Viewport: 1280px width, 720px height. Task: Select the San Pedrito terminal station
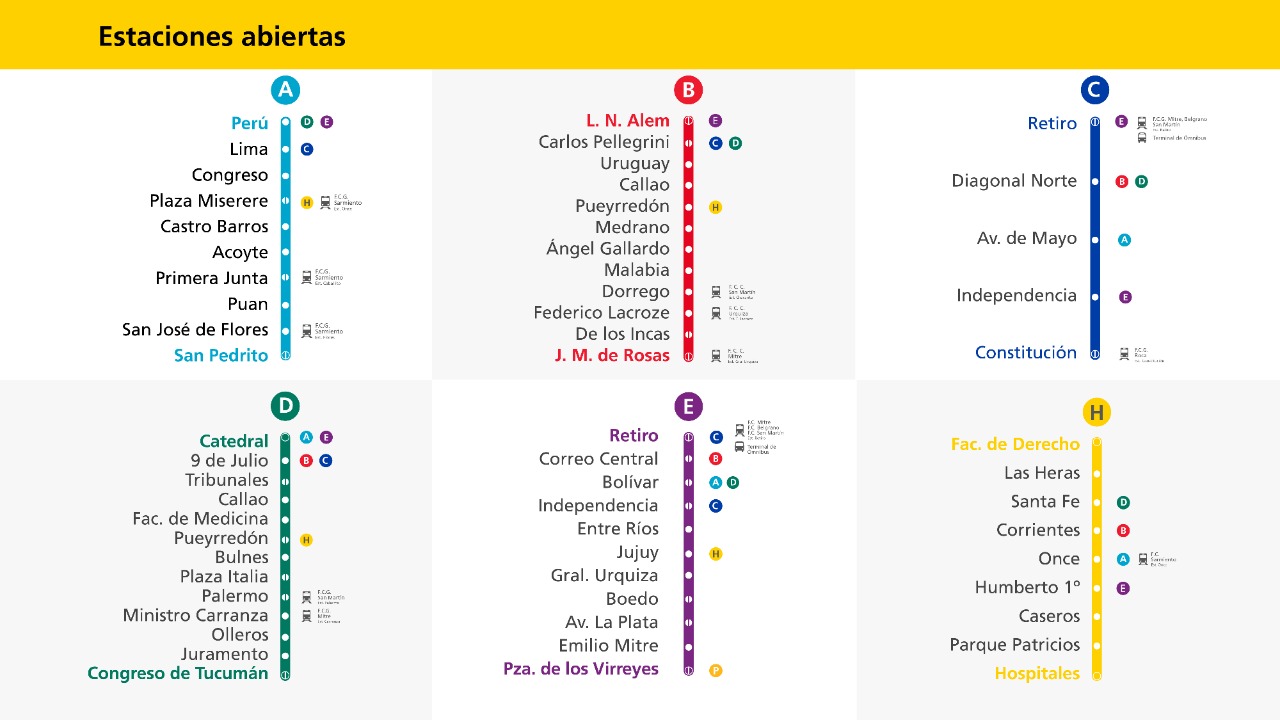[221, 355]
